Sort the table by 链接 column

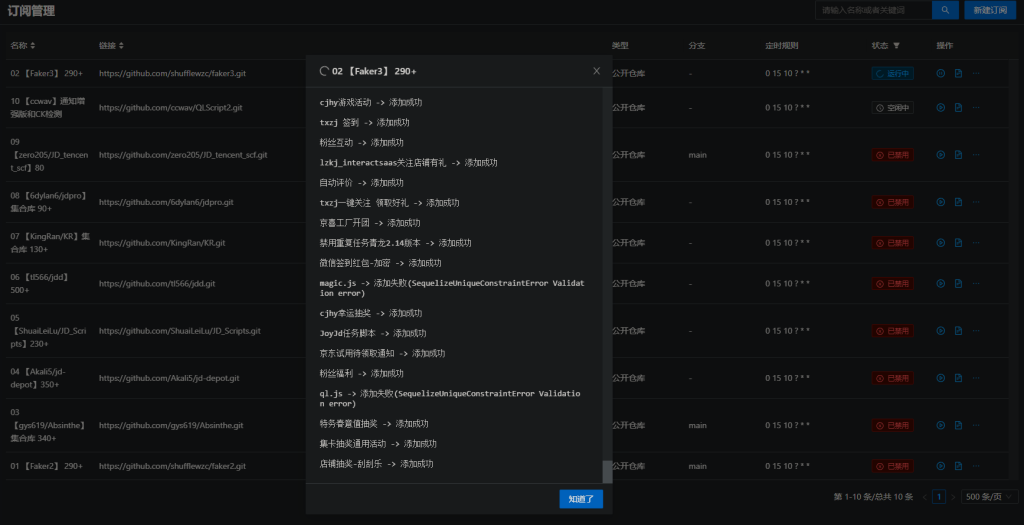click(121, 46)
